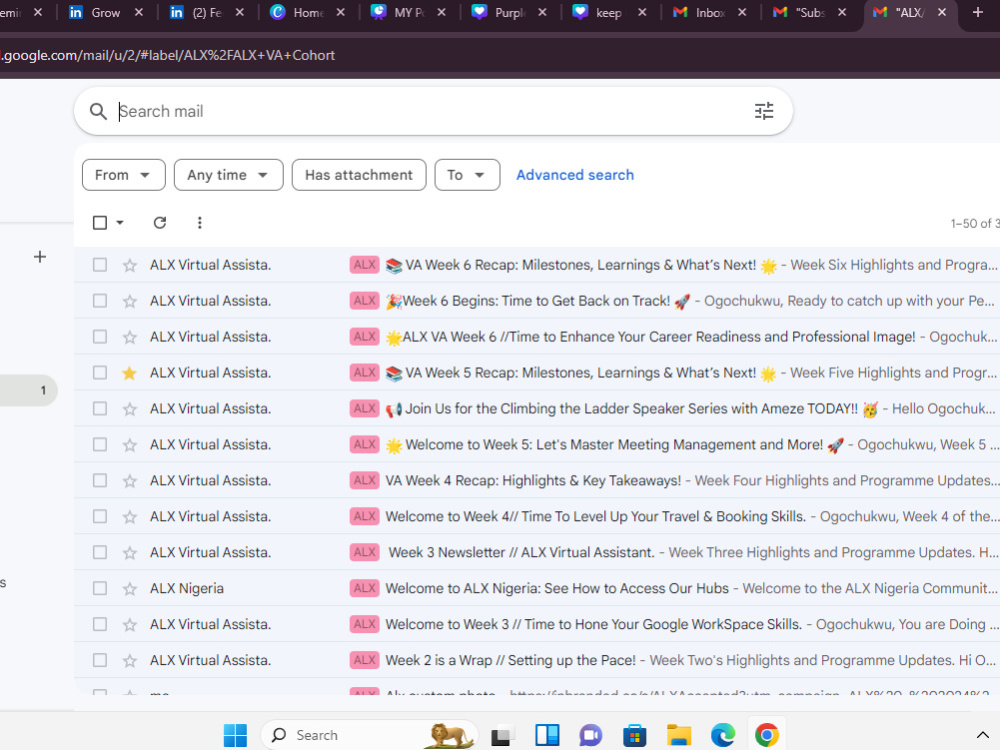The width and height of the screenshot is (1000, 750).
Task: Refresh the mail list
Action: click(x=160, y=223)
